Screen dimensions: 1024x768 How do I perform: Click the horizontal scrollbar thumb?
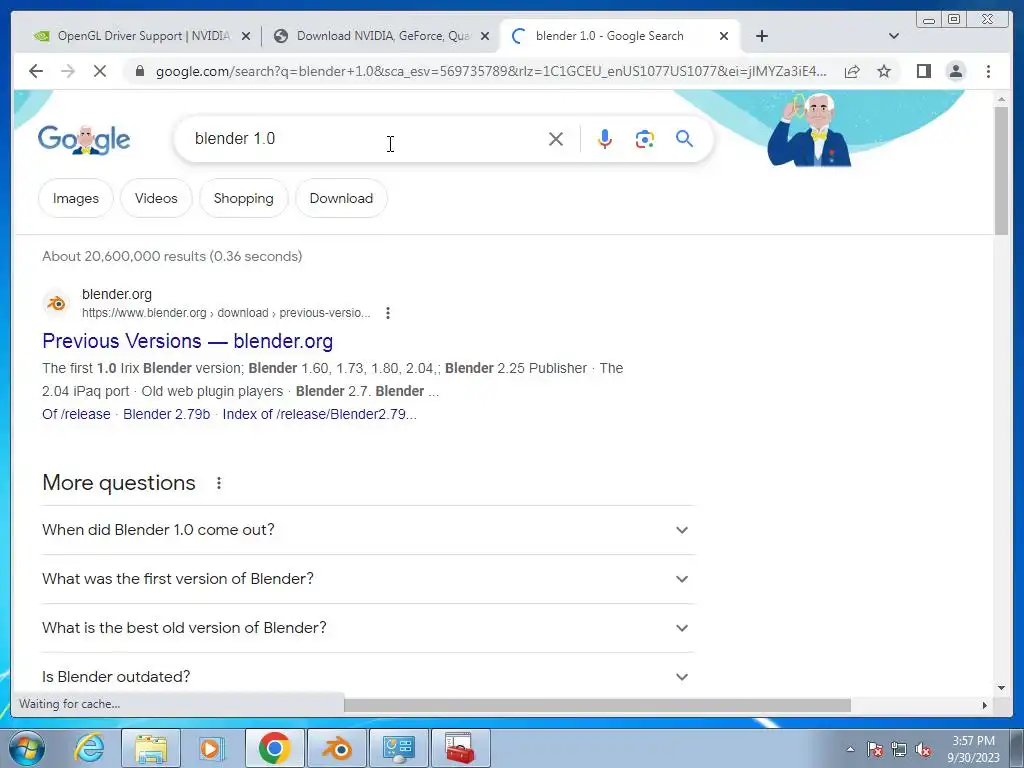pyautogui.click(x=597, y=705)
